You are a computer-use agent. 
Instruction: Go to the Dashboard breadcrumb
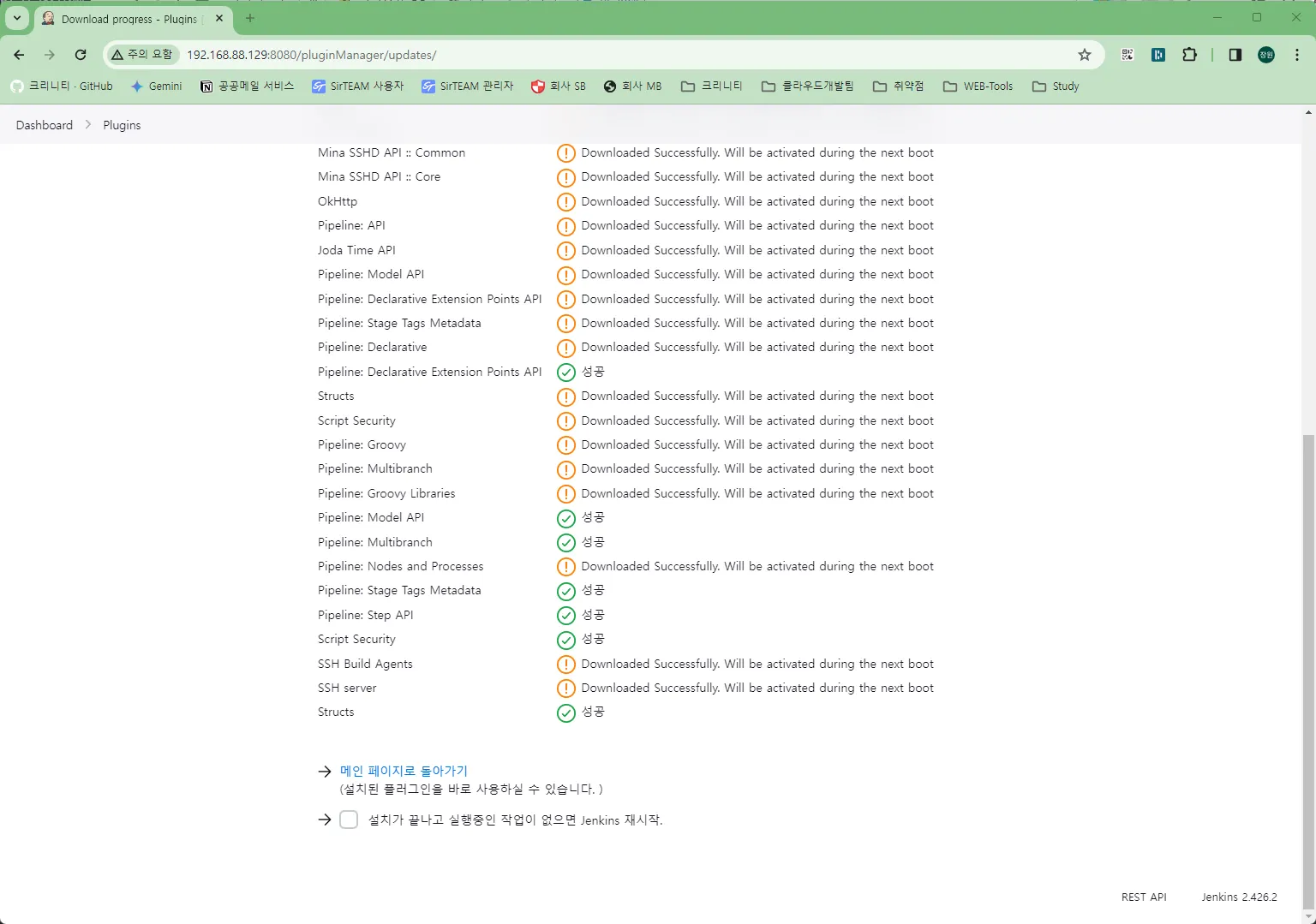point(45,125)
